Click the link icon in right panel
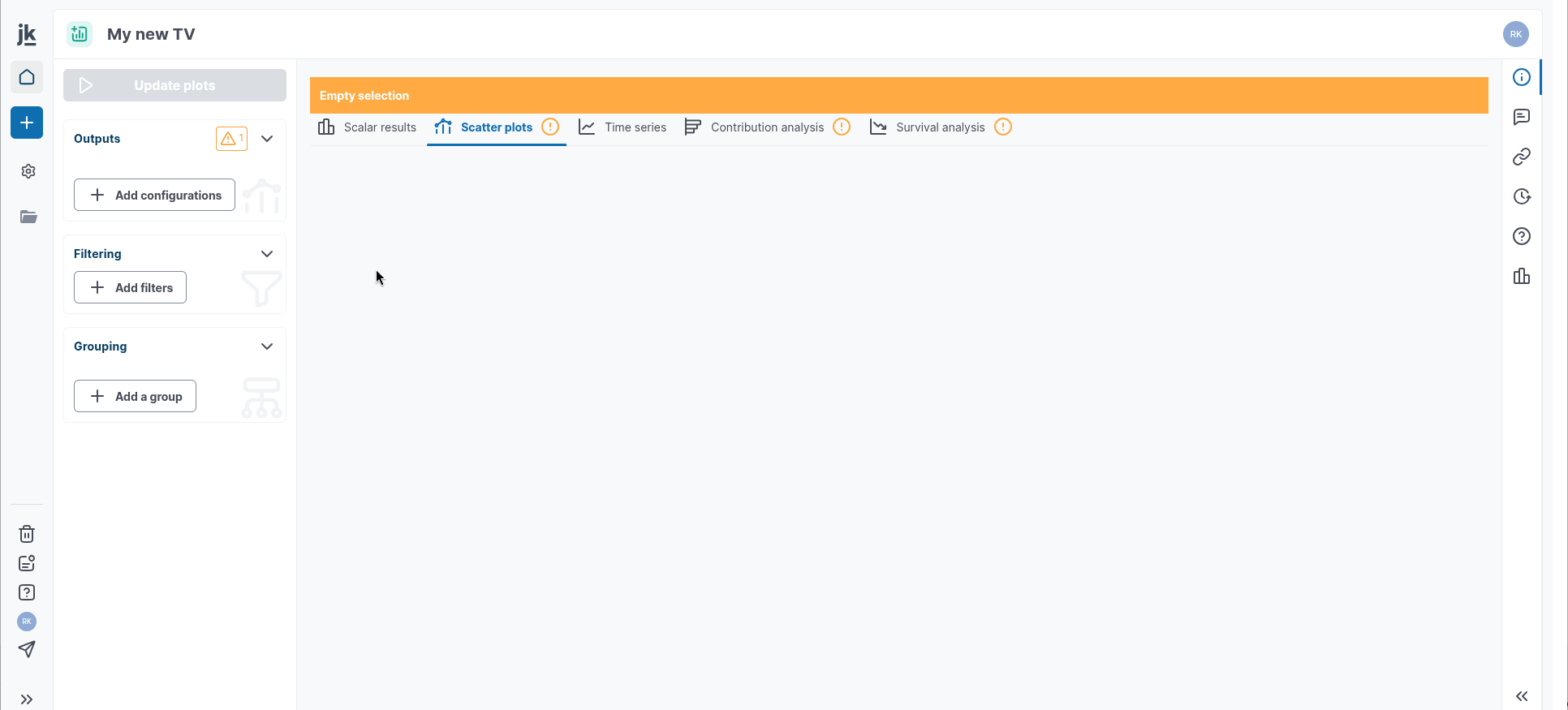The width and height of the screenshot is (1568, 710). 1522,157
